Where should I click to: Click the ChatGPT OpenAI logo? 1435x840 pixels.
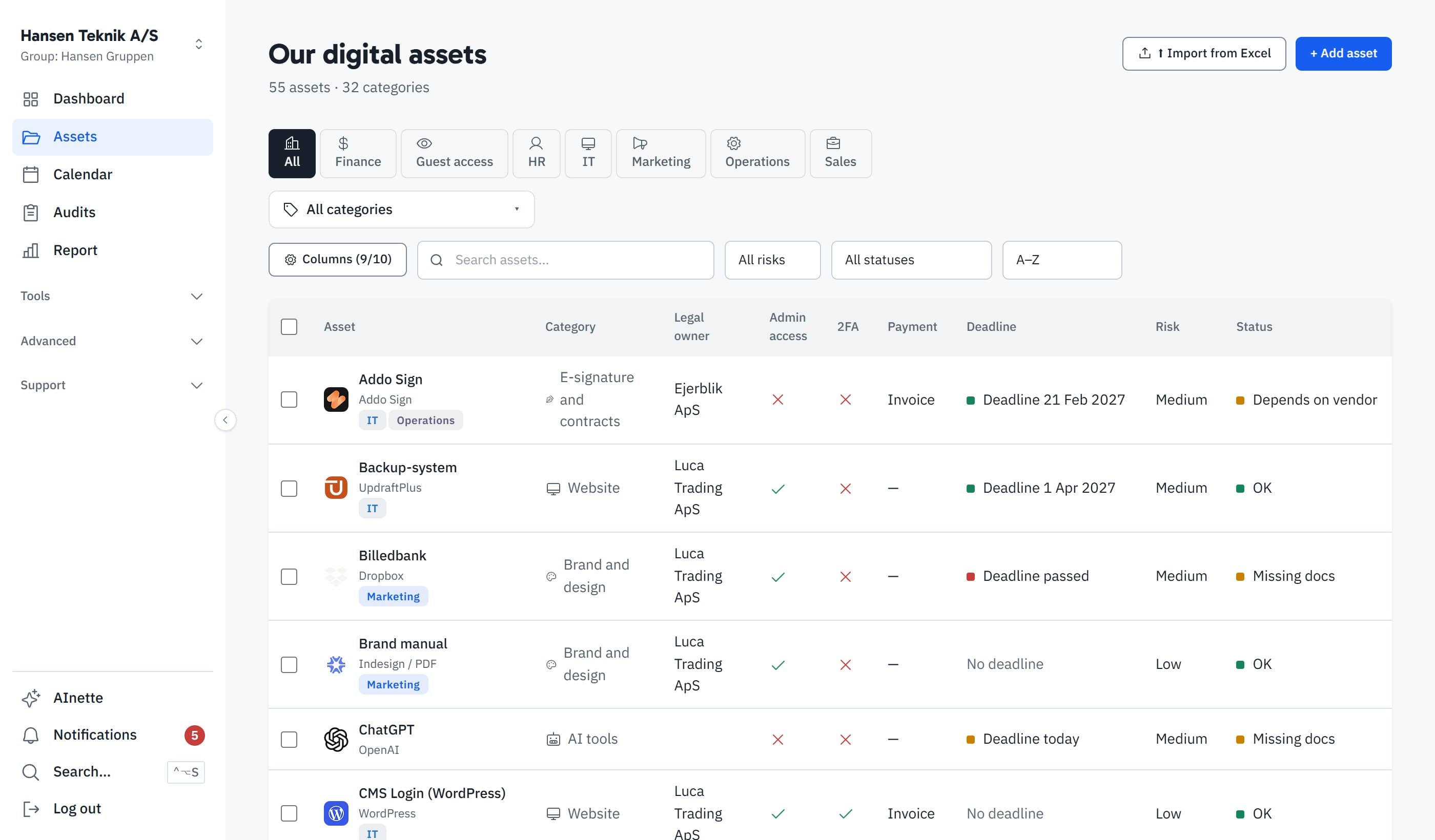pos(336,739)
